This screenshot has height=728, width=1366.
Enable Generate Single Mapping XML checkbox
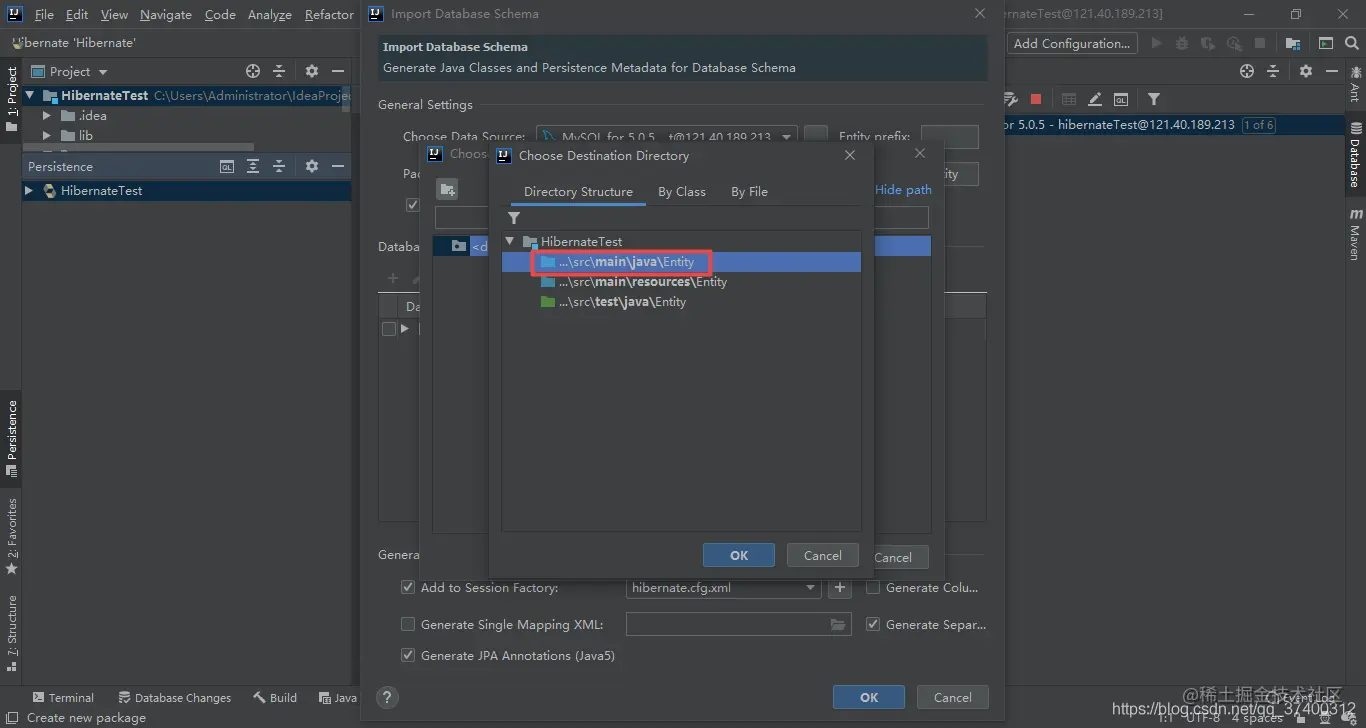point(408,625)
